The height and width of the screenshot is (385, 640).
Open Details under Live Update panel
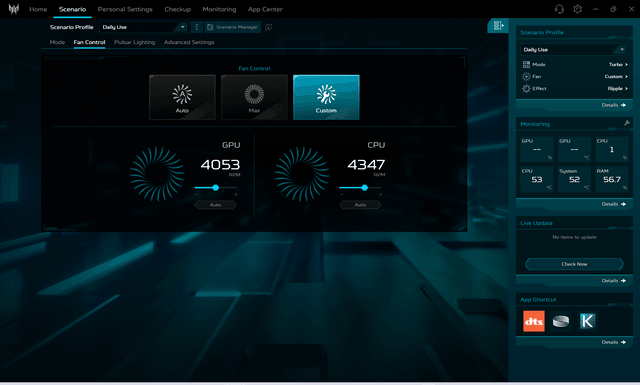[x=613, y=280]
